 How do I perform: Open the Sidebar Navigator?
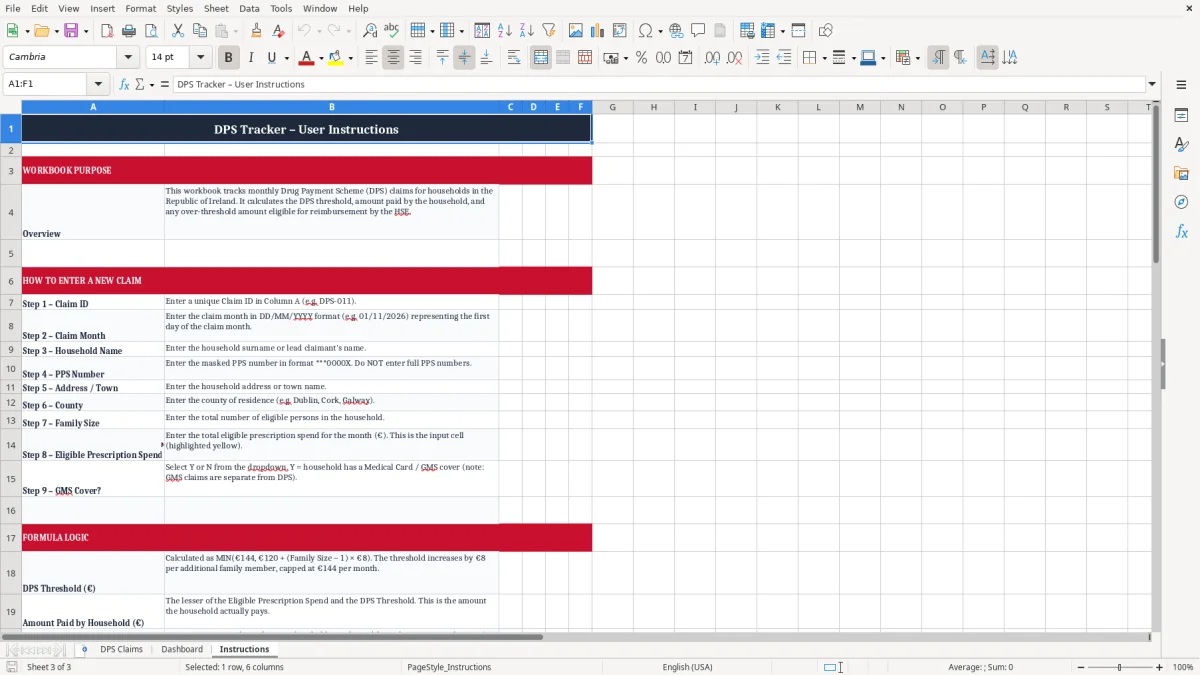1181,202
